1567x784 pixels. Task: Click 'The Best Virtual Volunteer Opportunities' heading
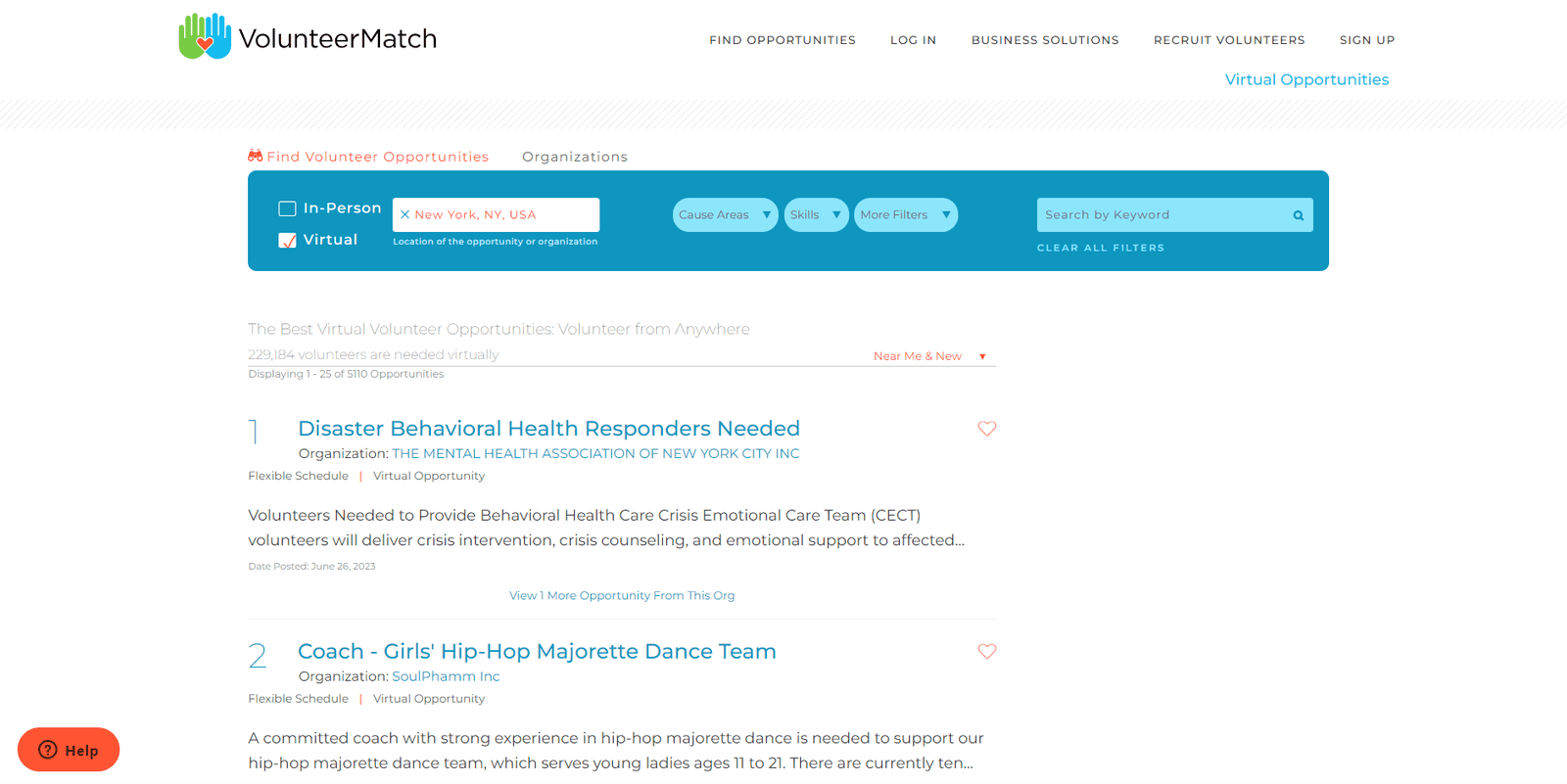499,329
